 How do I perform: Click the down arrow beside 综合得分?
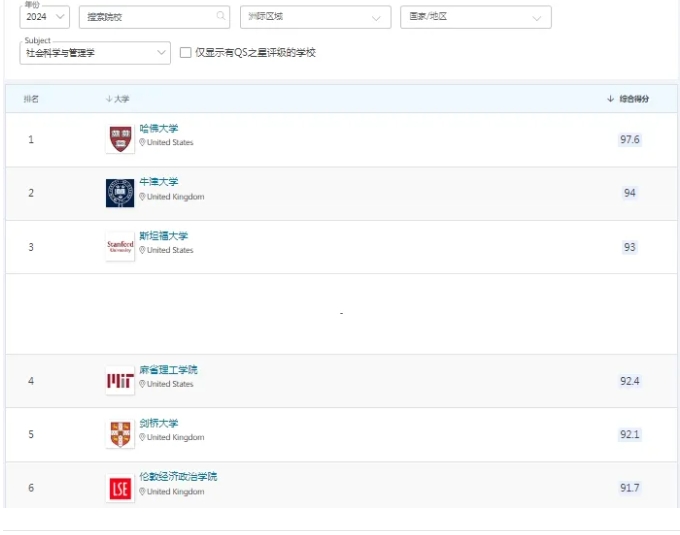click(611, 99)
